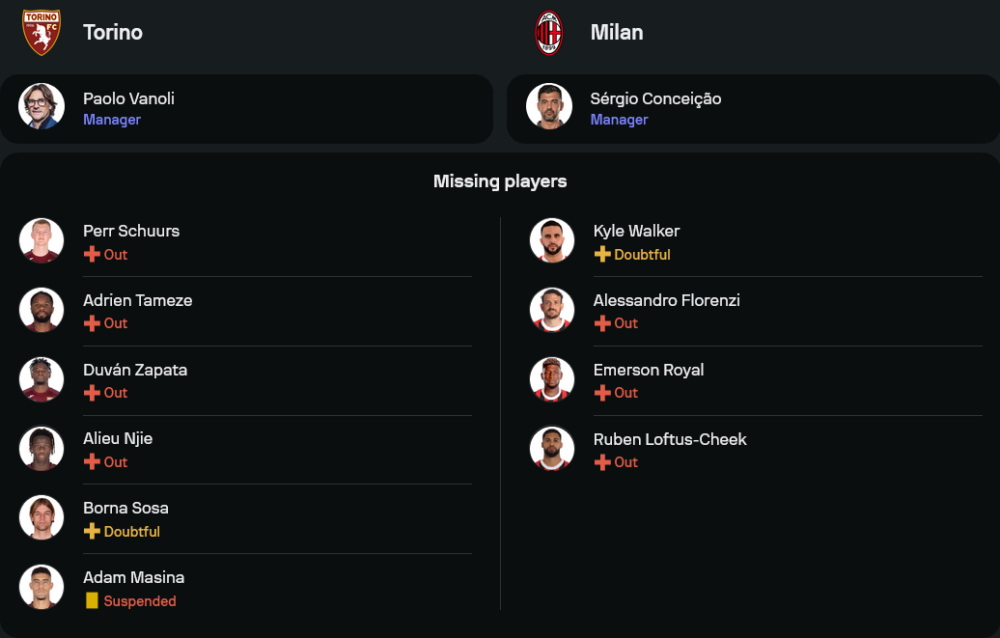Open Sérgio Conceição's manager photo
Screen dimensions: 1000x638
(549, 107)
